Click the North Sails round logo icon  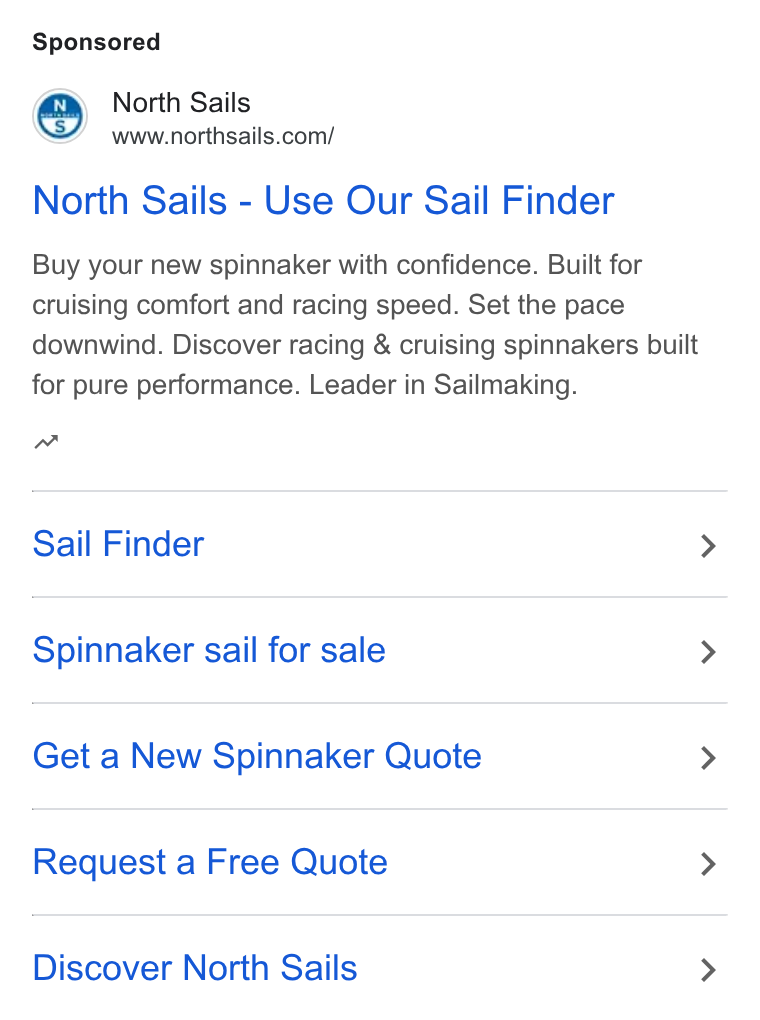60,116
